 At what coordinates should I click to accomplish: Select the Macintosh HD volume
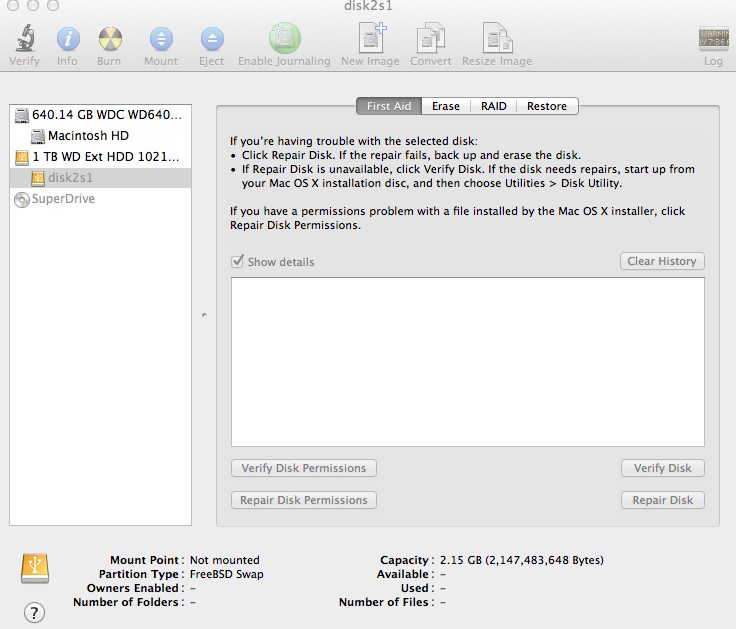pyautogui.click(x=100, y=136)
